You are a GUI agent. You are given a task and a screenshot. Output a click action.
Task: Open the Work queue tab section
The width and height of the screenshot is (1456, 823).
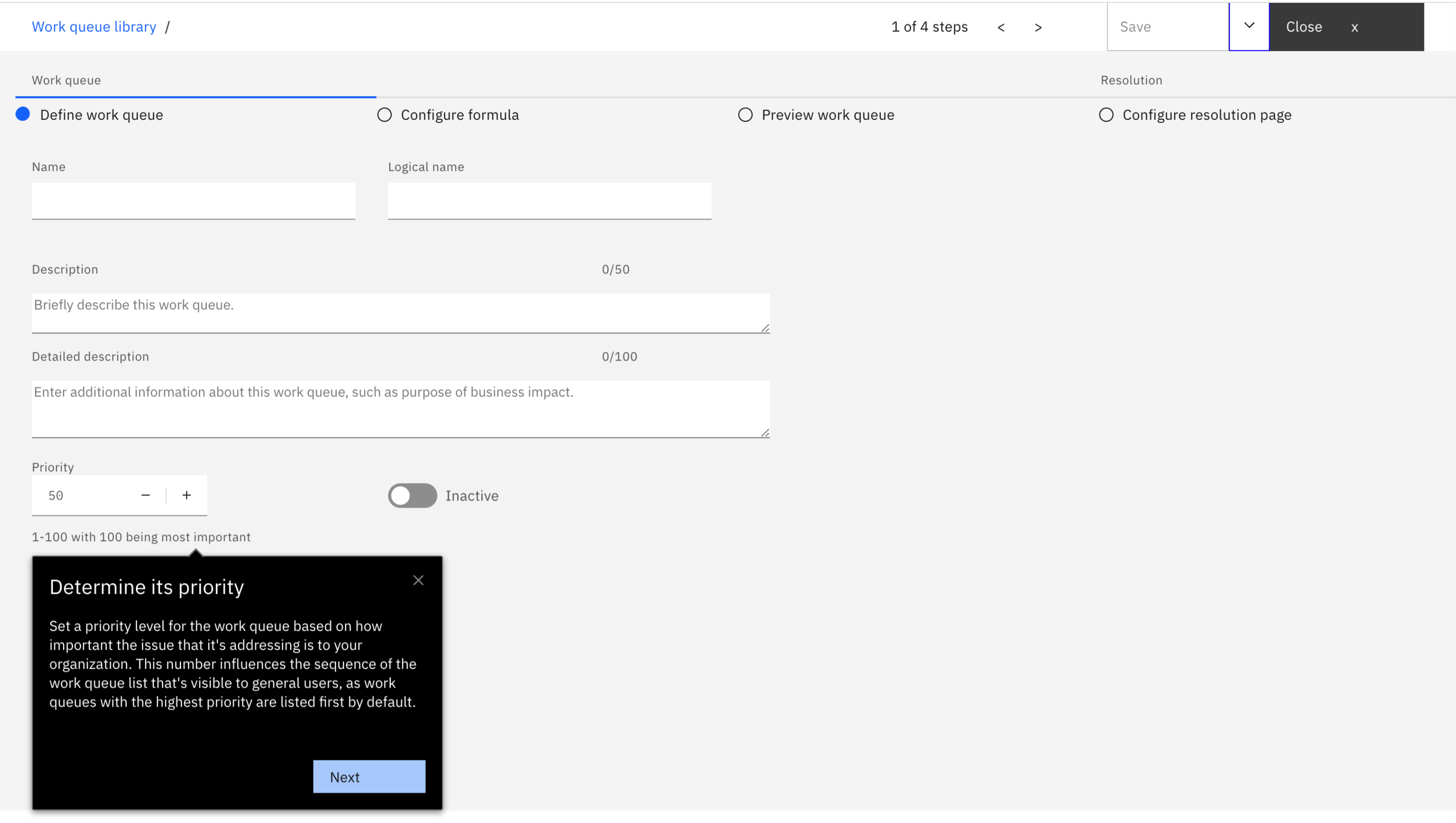(66, 80)
